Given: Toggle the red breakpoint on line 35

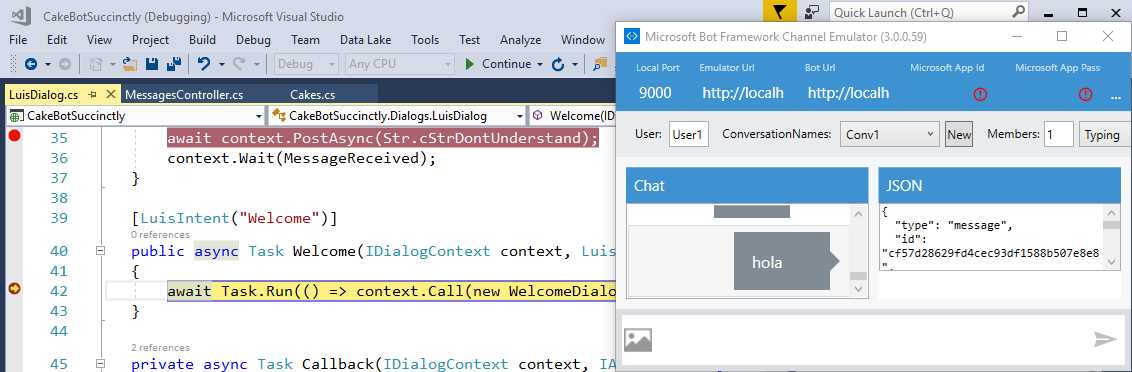Looking at the screenshot, I should coord(13,136).
